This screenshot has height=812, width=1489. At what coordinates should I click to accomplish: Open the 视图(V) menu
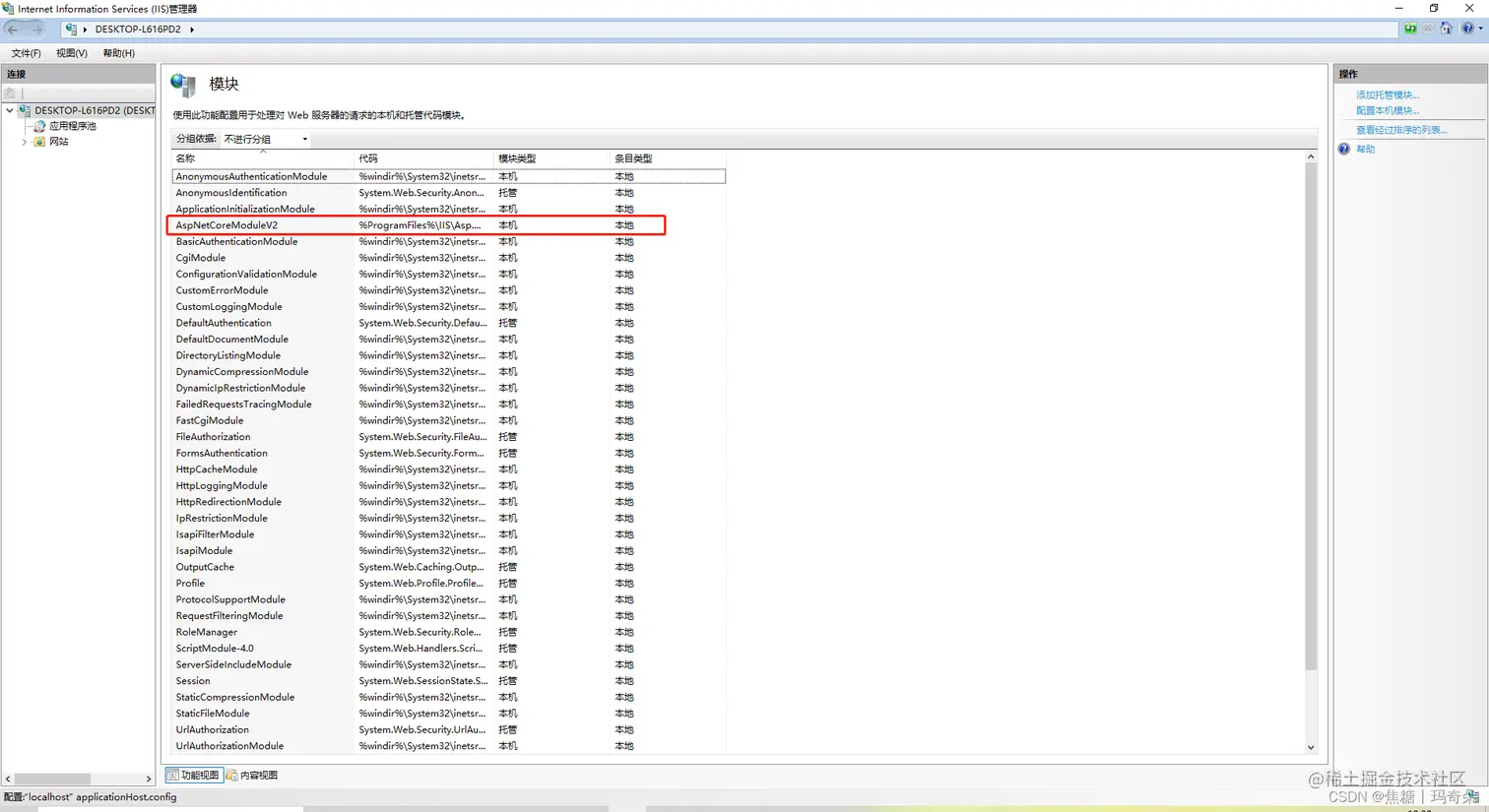(x=72, y=53)
